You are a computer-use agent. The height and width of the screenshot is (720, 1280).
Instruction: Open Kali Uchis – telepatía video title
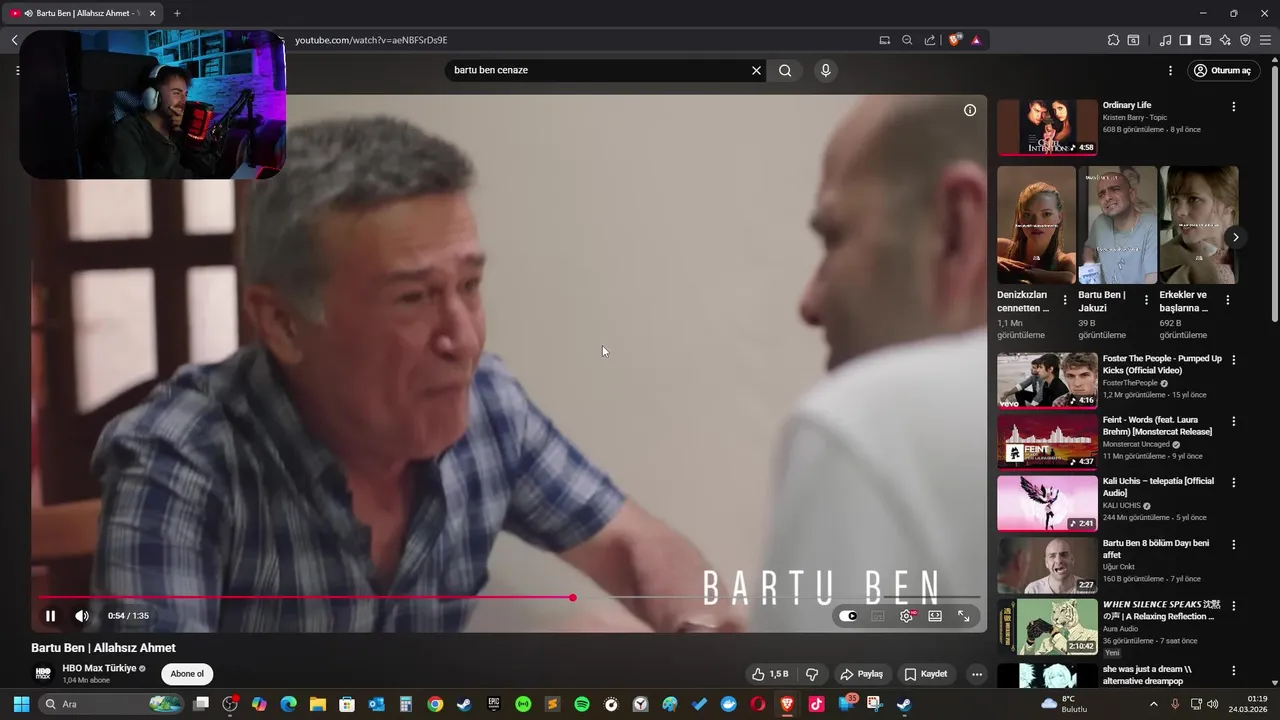point(1158,487)
